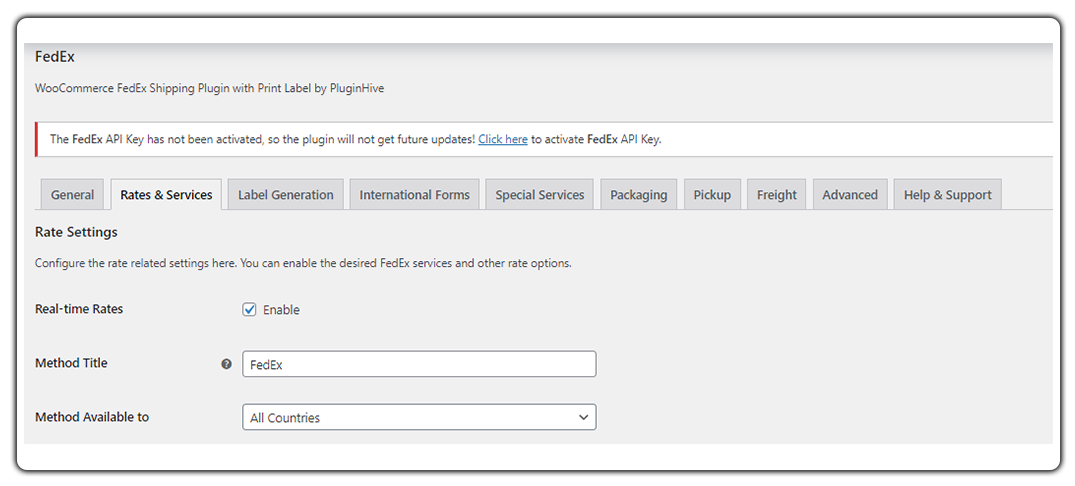Click the 'Method Available to' label
The image size is (1075, 486).
(x=92, y=416)
